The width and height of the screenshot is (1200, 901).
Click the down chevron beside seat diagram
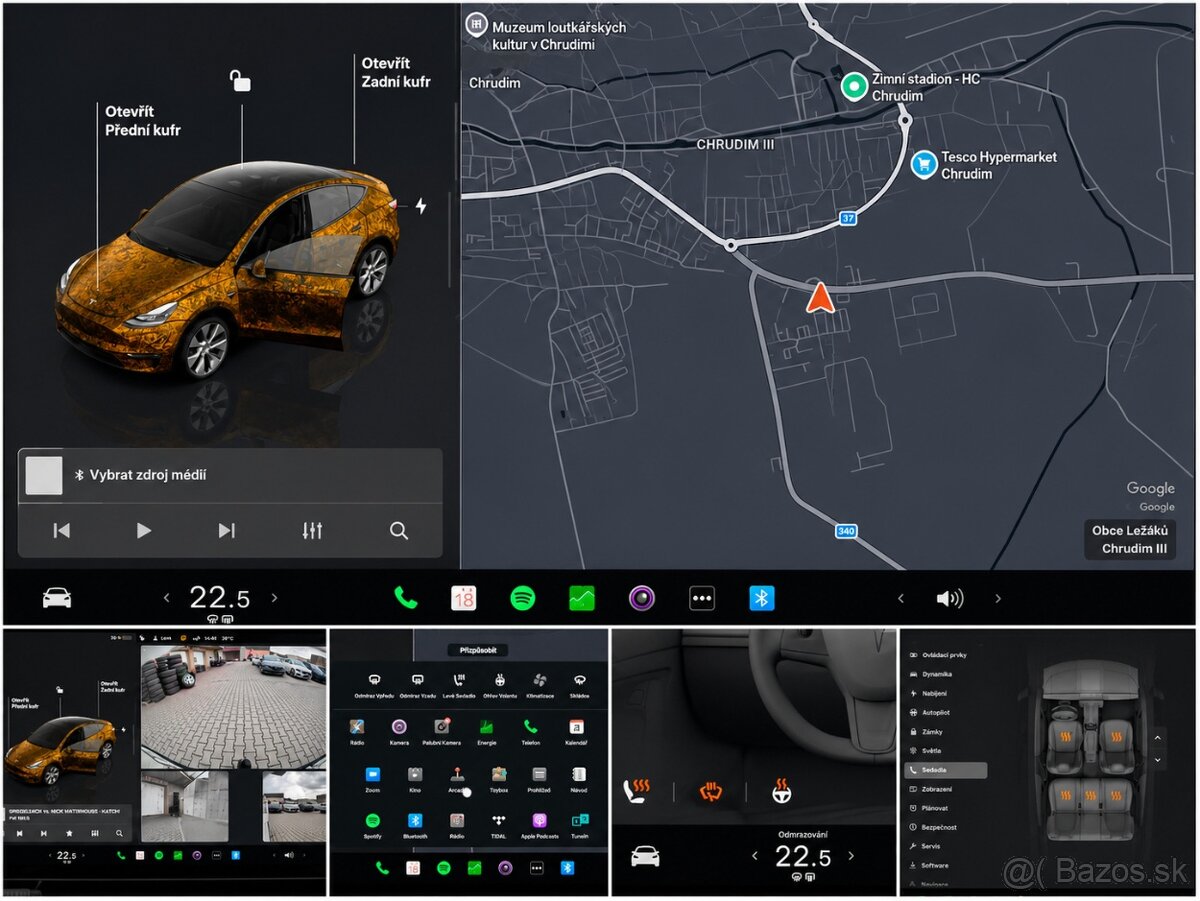click(x=1158, y=760)
